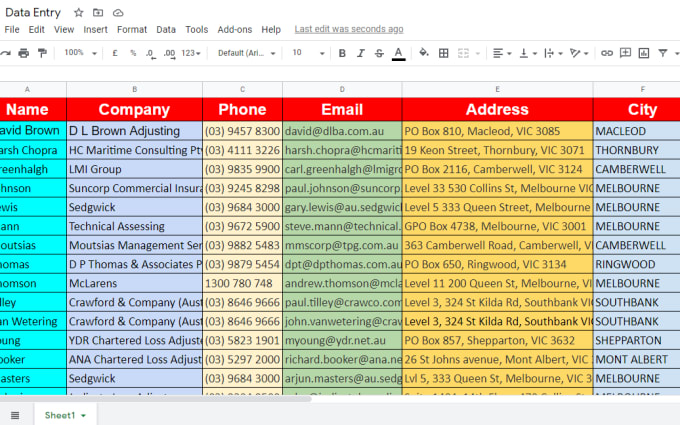
Task: Select column B header
Action: point(134,89)
